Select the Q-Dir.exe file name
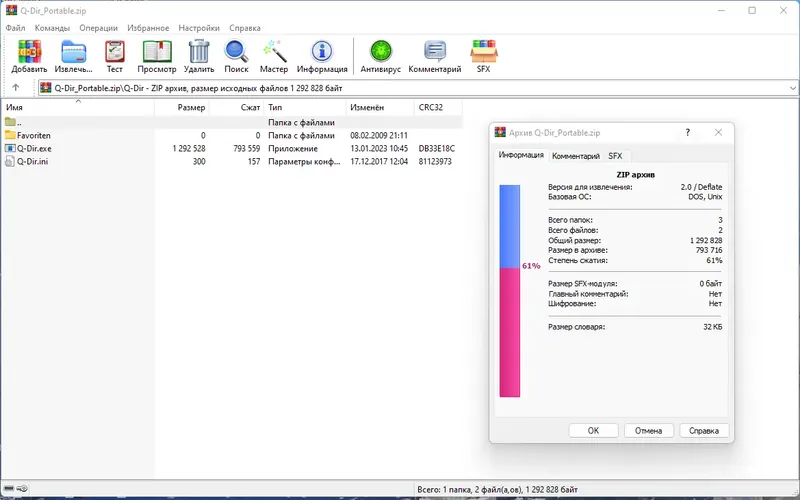 click(34, 148)
